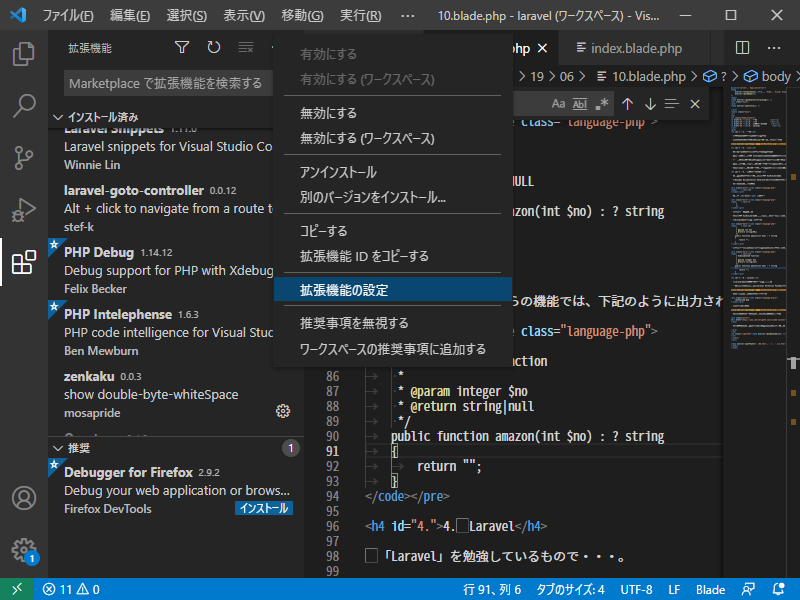The image size is (800, 600).
Task: Switch to the index.blade.php tab
Action: [635, 48]
